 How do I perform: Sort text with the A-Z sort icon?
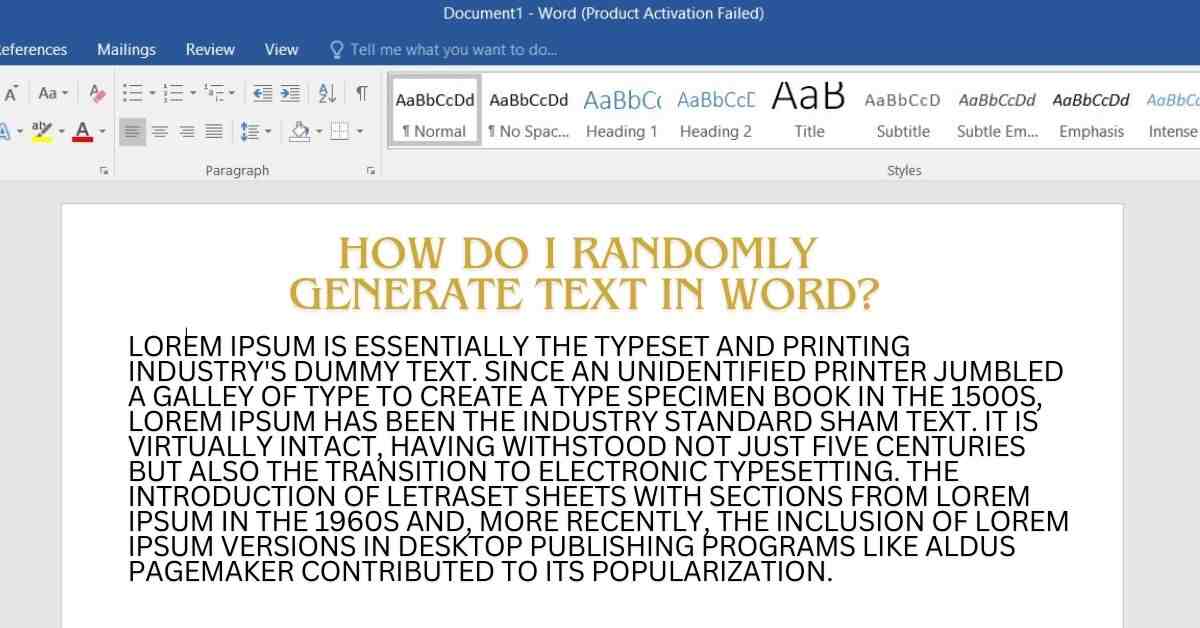click(327, 93)
